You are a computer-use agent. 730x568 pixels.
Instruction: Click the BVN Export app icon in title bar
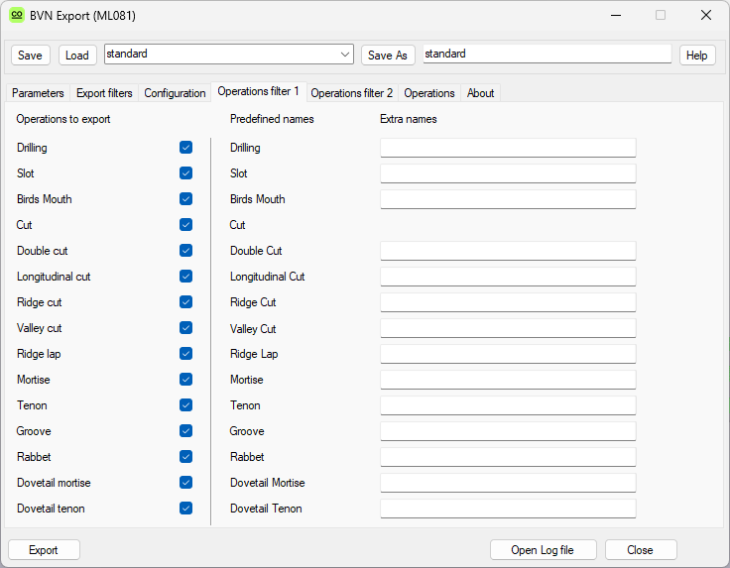click(x=17, y=15)
